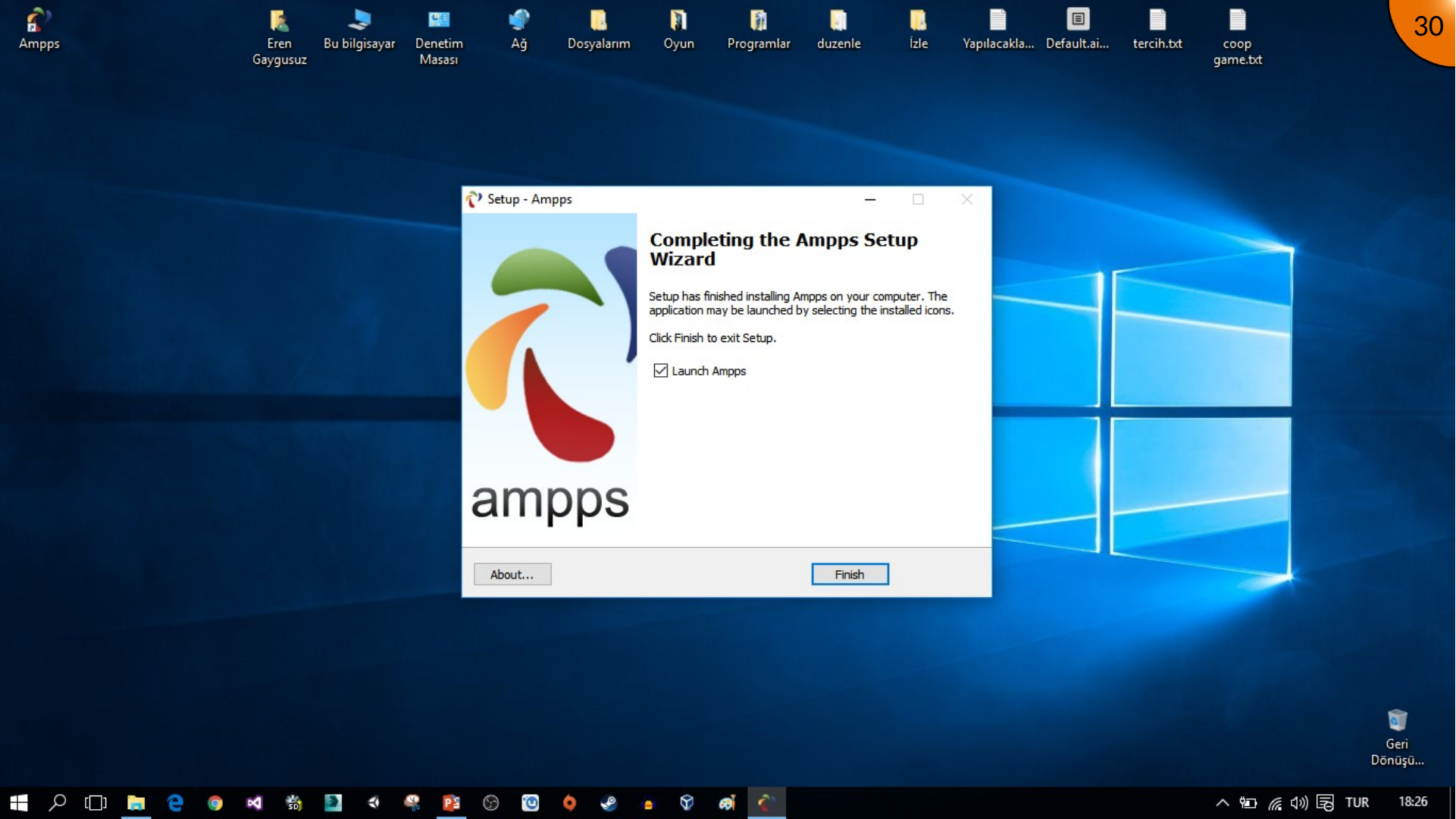Viewport: 1456px width, 819px height.
Task: Select the Geri Dönüşü... recycle bin icon
Action: 1397,738
